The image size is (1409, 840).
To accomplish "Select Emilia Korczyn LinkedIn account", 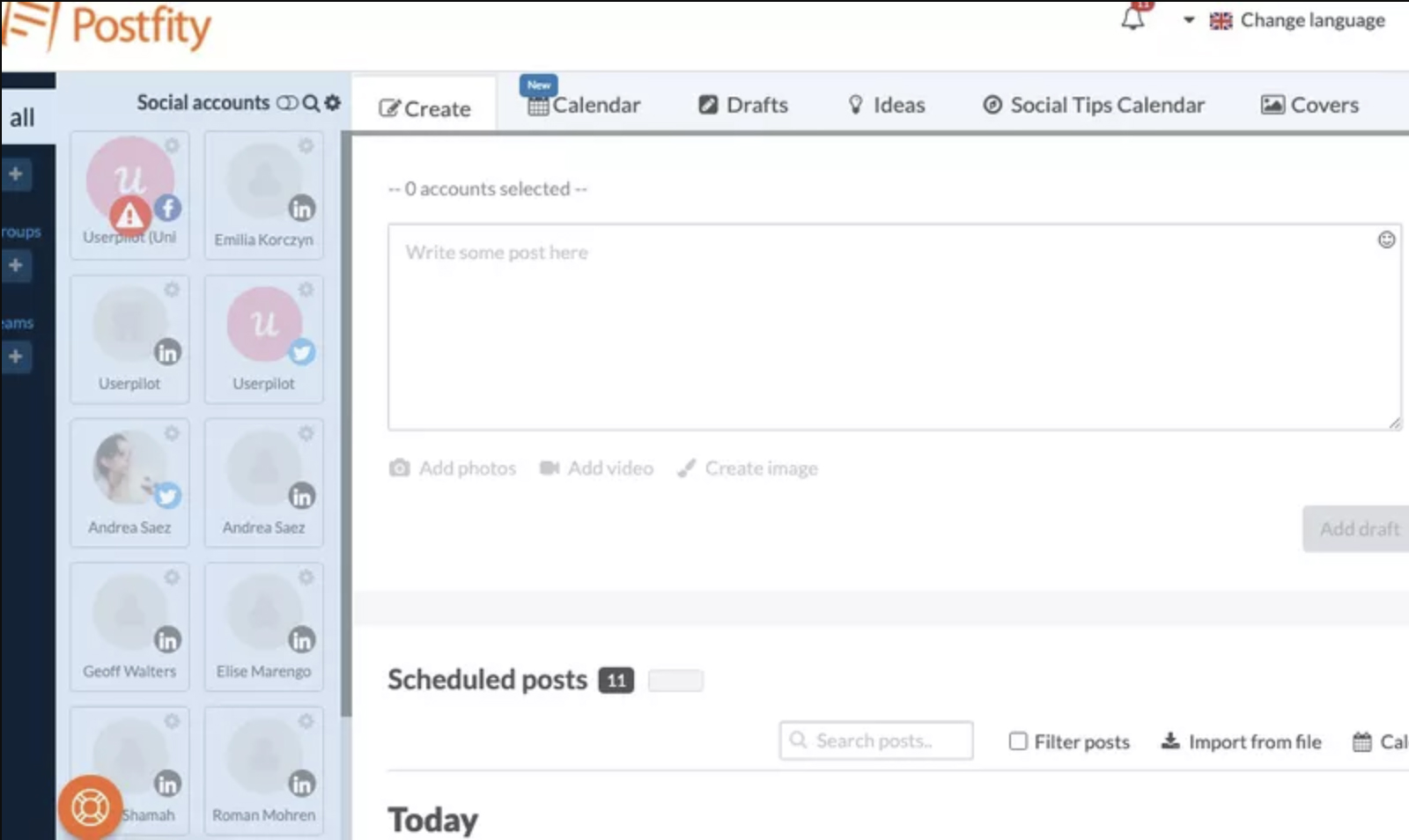I will tap(263, 195).
